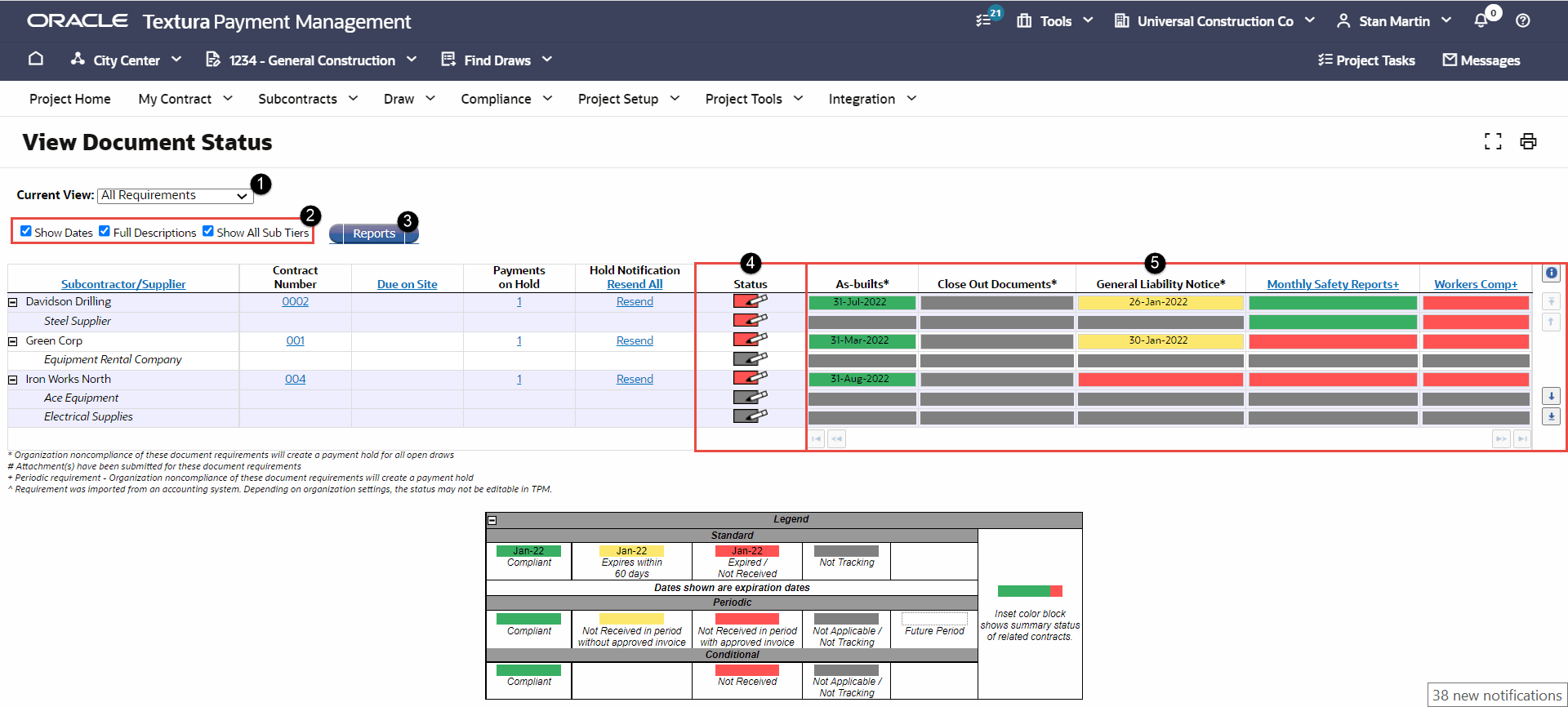Expand the Tools dropdown
The image size is (1568, 707).
(1054, 21)
